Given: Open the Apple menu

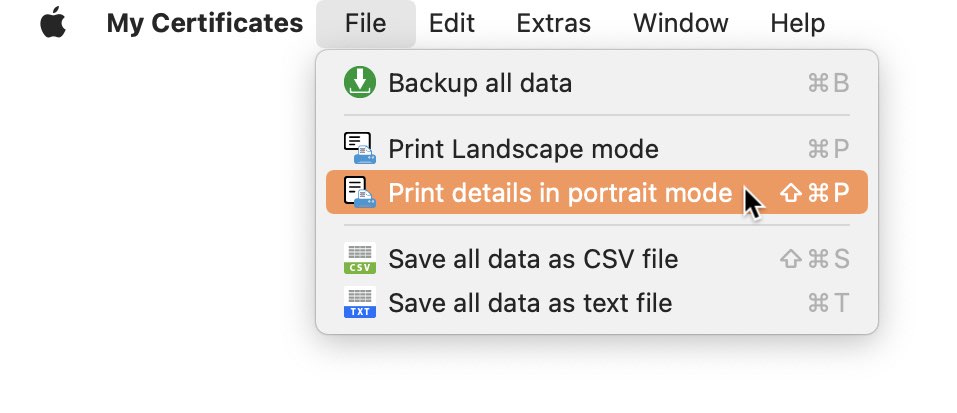Looking at the screenshot, I should pyautogui.click(x=53, y=23).
